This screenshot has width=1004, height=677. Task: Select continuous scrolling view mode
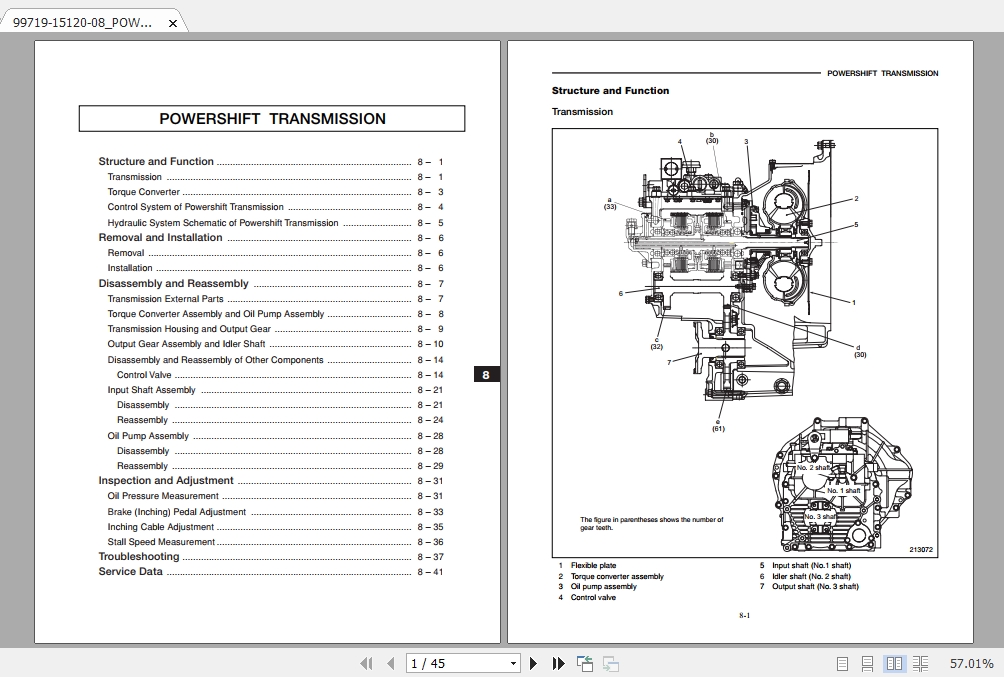tap(866, 663)
